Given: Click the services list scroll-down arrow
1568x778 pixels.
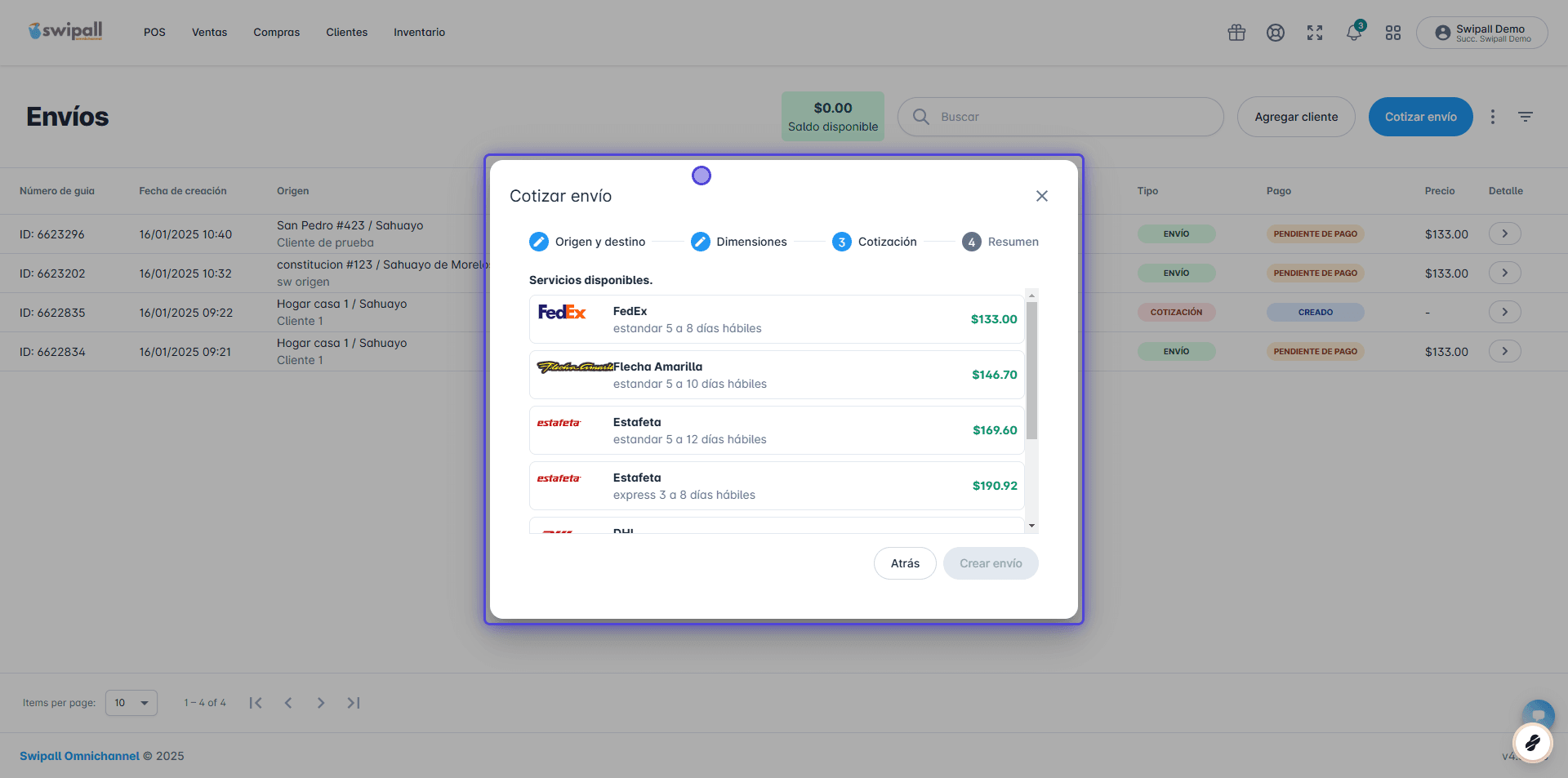Looking at the screenshot, I should (1032, 527).
